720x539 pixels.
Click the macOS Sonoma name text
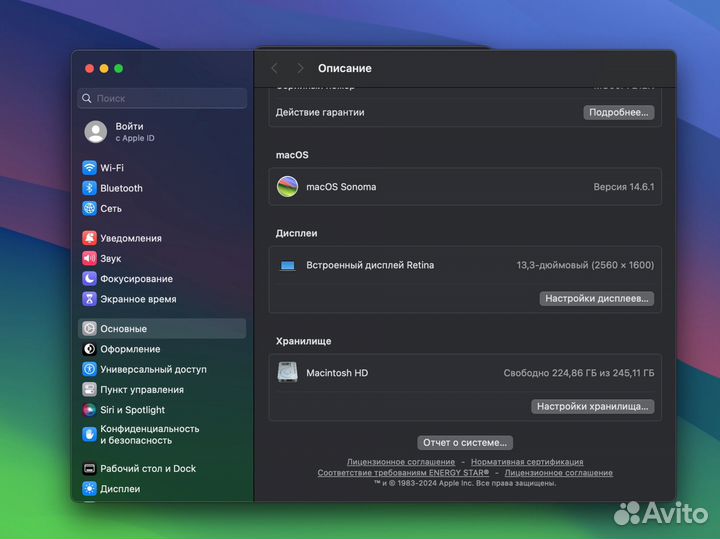tap(341, 187)
